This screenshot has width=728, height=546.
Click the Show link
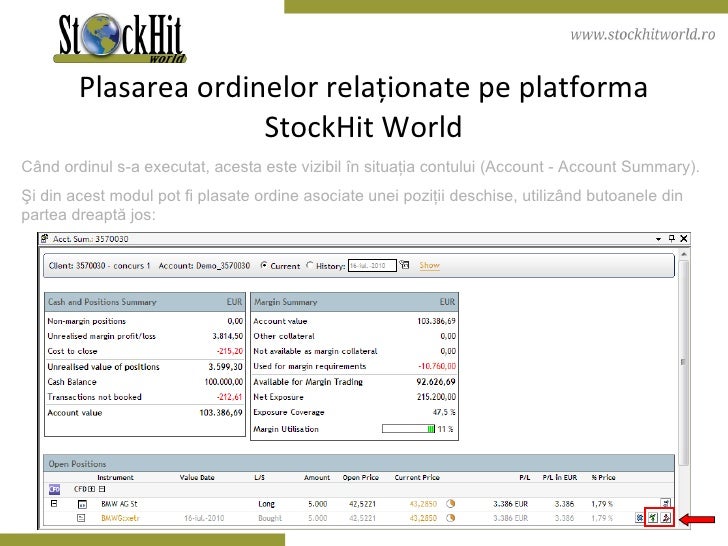(x=429, y=266)
